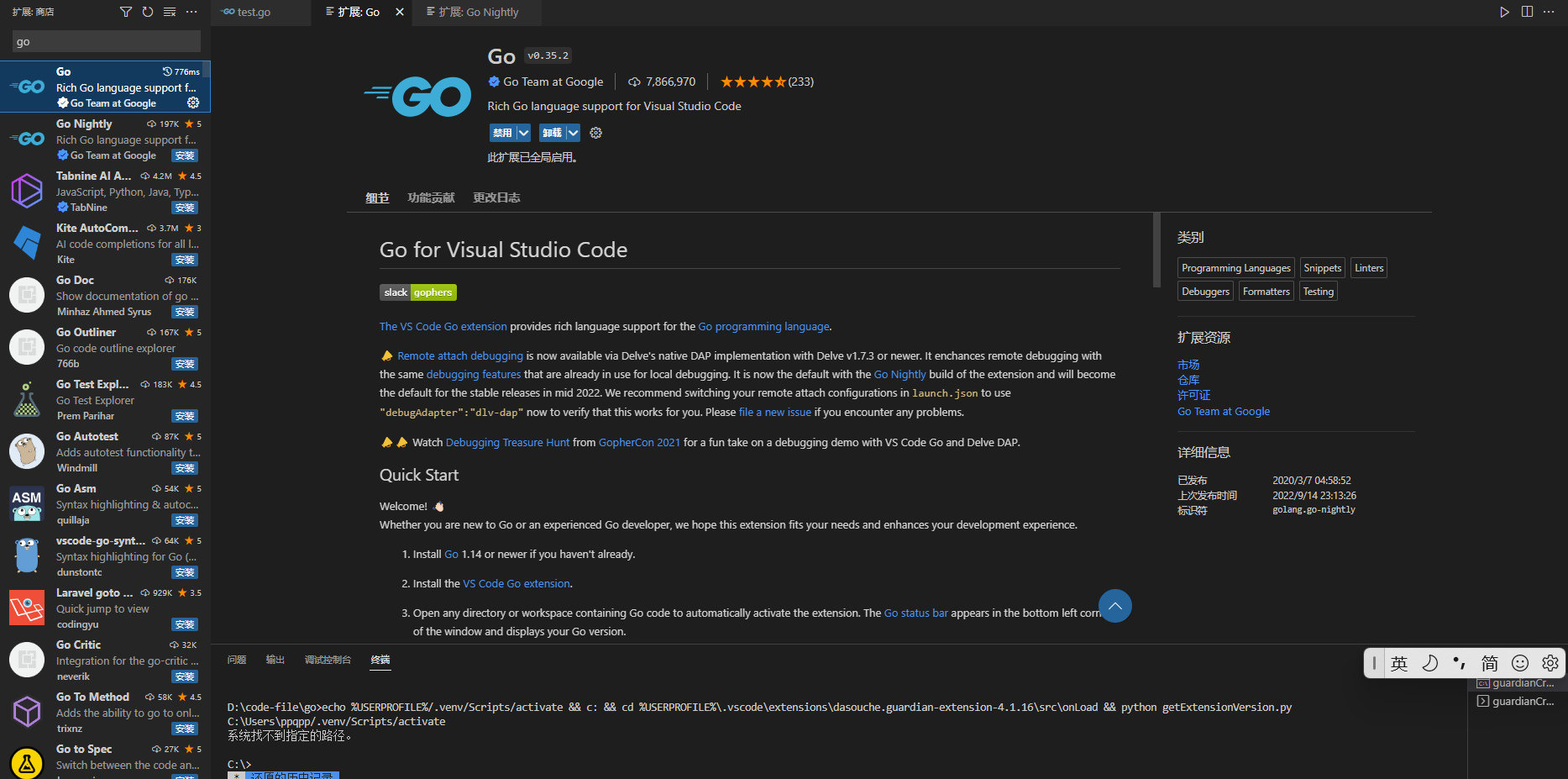Open the 功能贡献 feature contributions tab
The height and width of the screenshot is (779, 1568).
click(431, 197)
